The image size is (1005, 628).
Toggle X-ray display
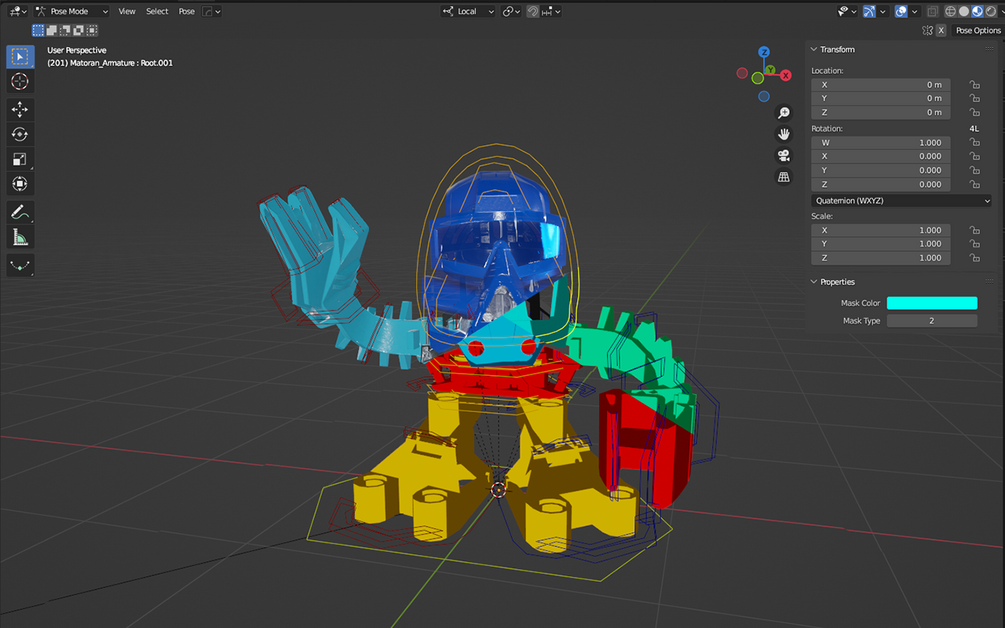pos(933,11)
